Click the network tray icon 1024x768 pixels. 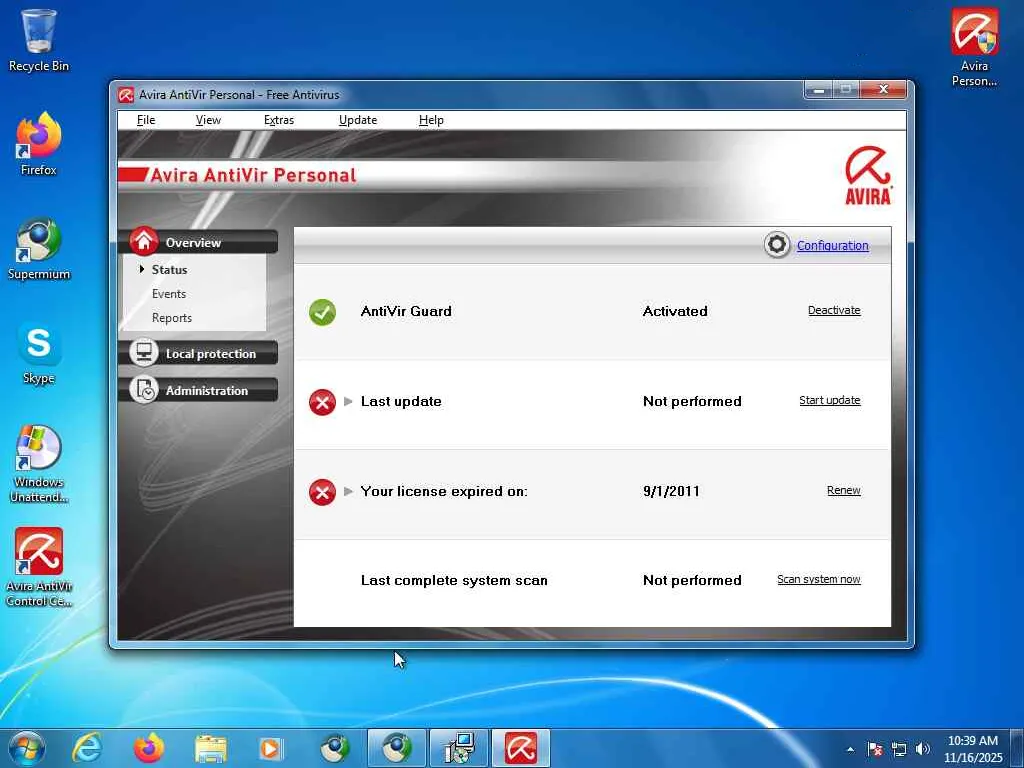tap(899, 749)
